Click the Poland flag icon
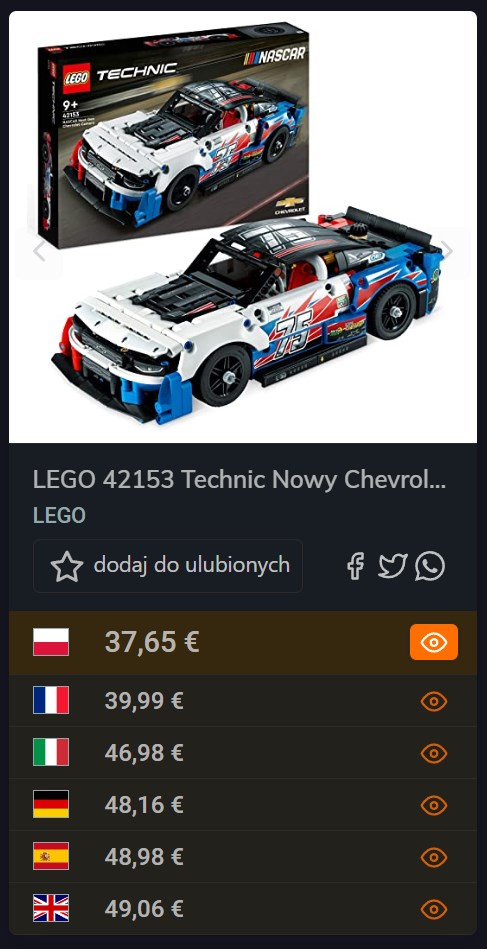 51,642
